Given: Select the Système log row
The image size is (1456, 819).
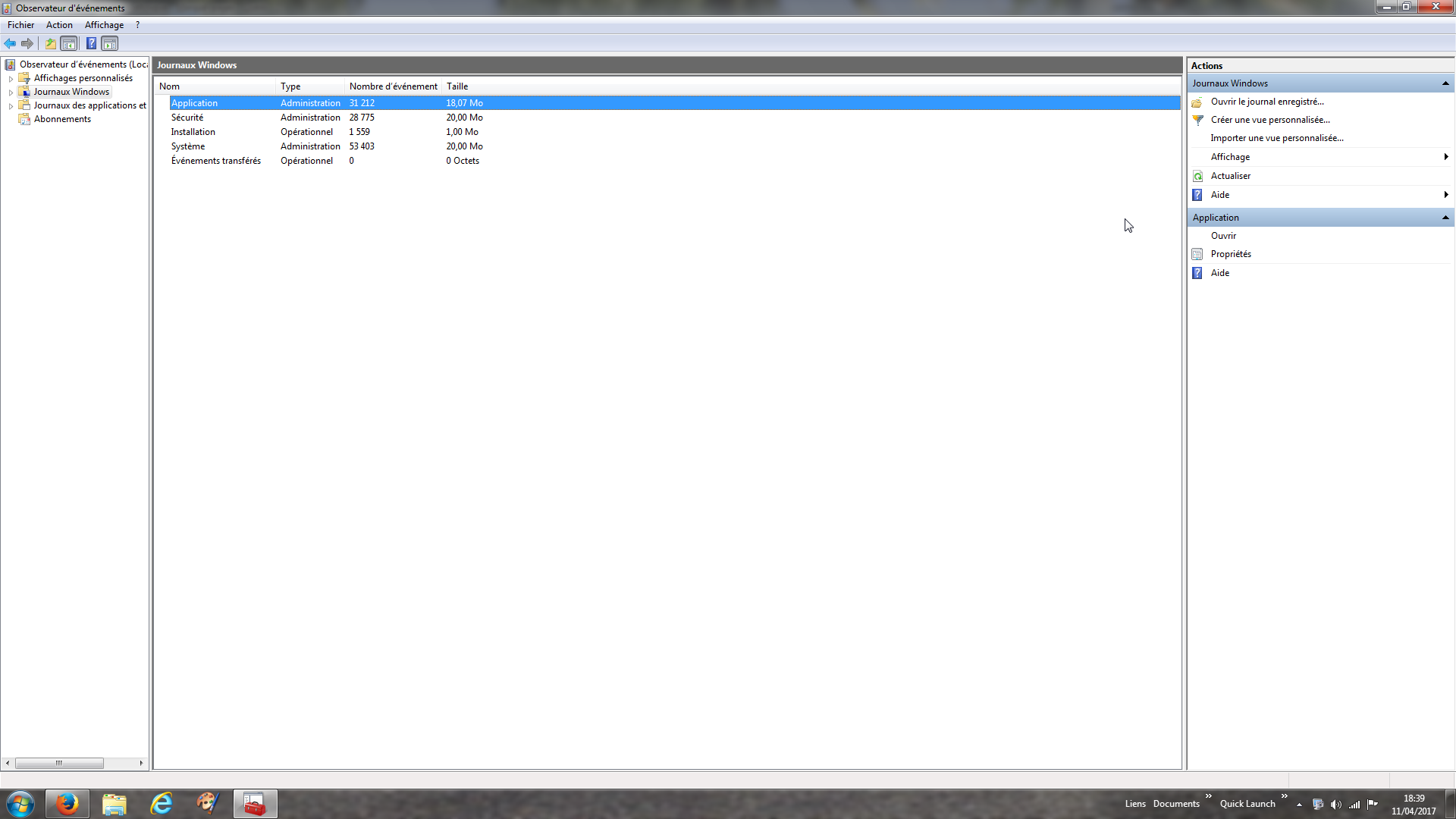Looking at the screenshot, I should (x=188, y=146).
